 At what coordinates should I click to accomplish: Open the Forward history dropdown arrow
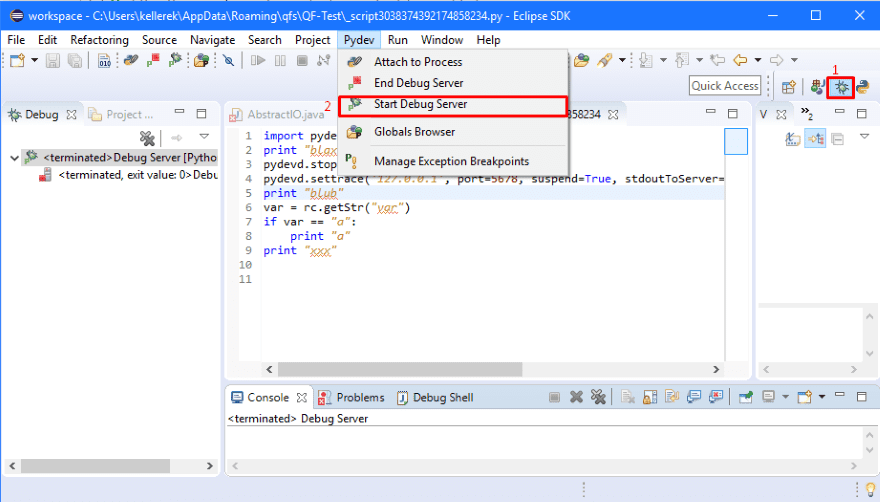click(x=794, y=60)
